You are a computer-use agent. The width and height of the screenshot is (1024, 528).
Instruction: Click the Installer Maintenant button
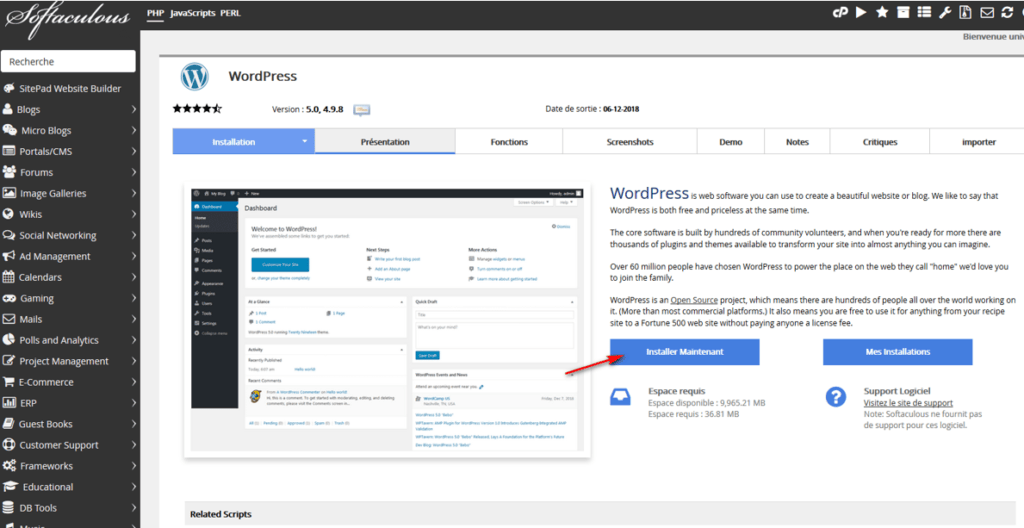pyautogui.click(x=684, y=352)
